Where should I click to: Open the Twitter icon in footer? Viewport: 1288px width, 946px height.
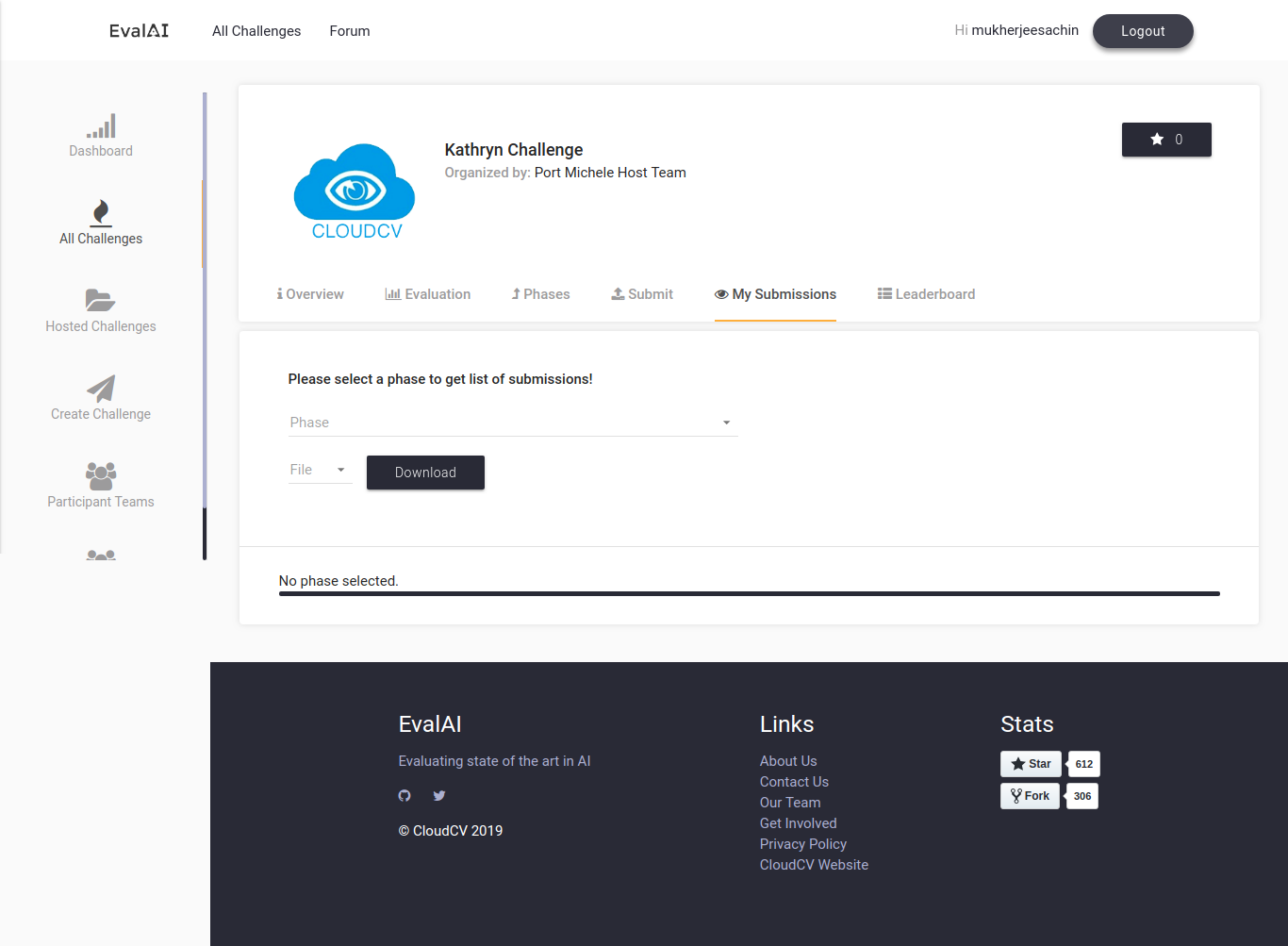[x=439, y=796]
